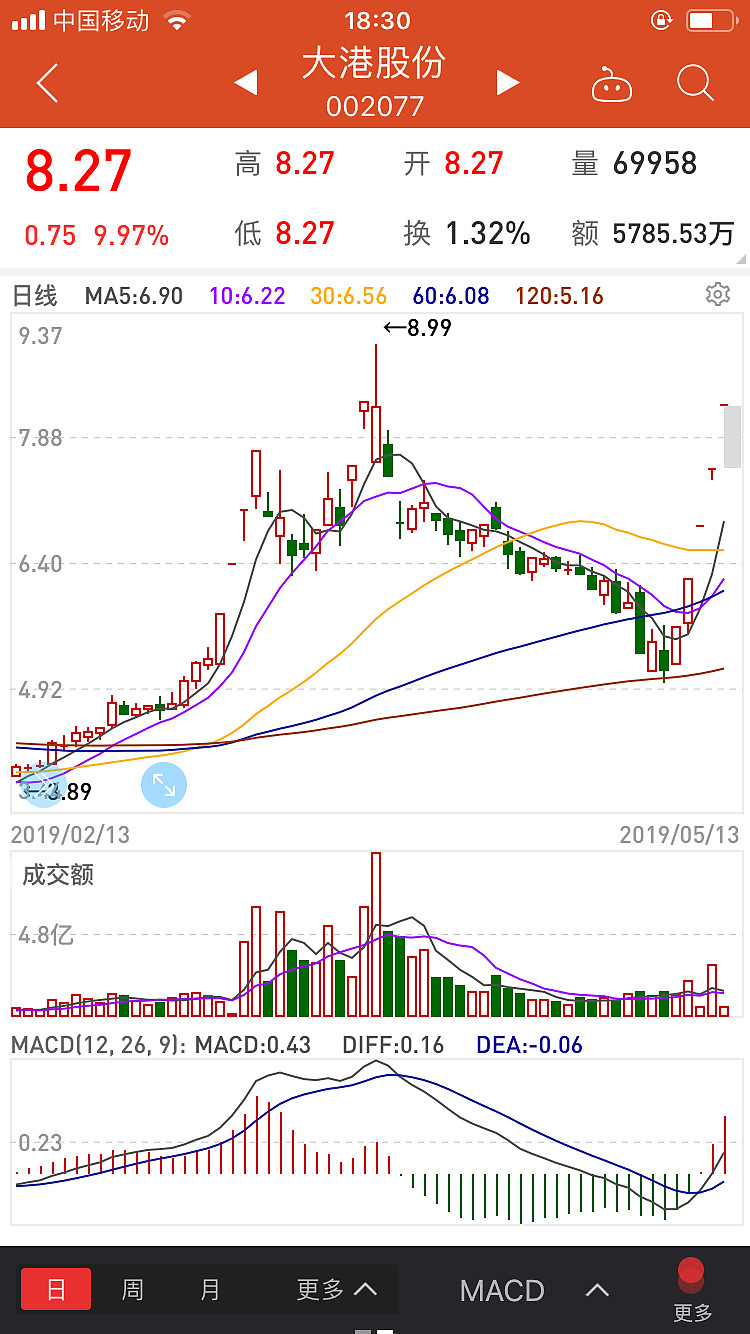Tap start date 2019/02/13
The image size is (750, 1334).
pyautogui.click(x=70, y=834)
